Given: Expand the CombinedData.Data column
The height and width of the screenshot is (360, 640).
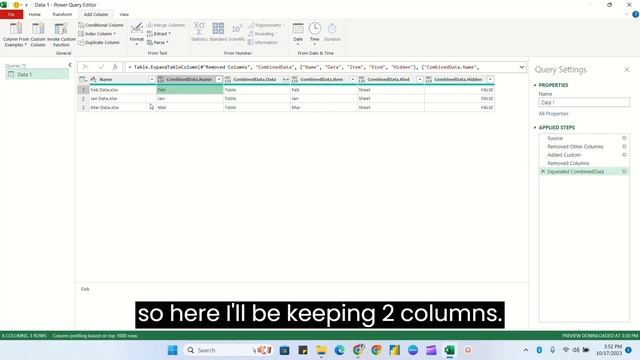Looking at the screenshot, I should pos(286,79).
